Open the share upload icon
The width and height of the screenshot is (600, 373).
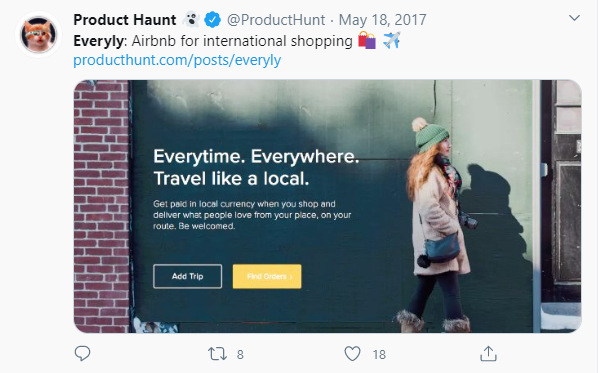click(488, 353)
